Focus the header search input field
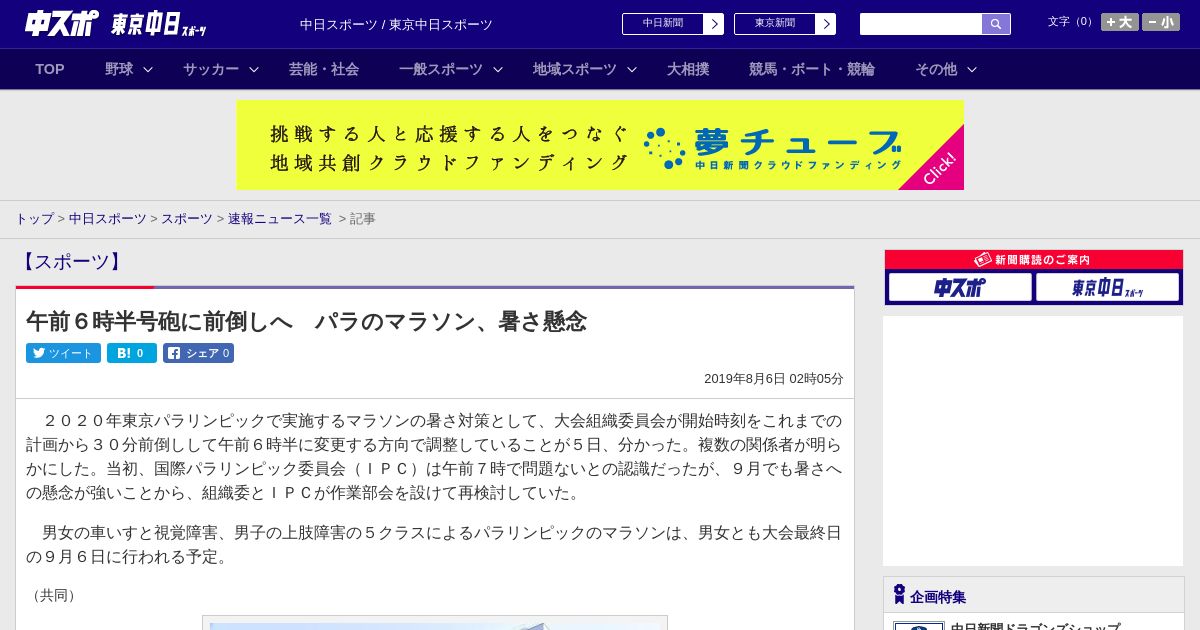Screen dimensions: 1200x630 click(921, 24)
